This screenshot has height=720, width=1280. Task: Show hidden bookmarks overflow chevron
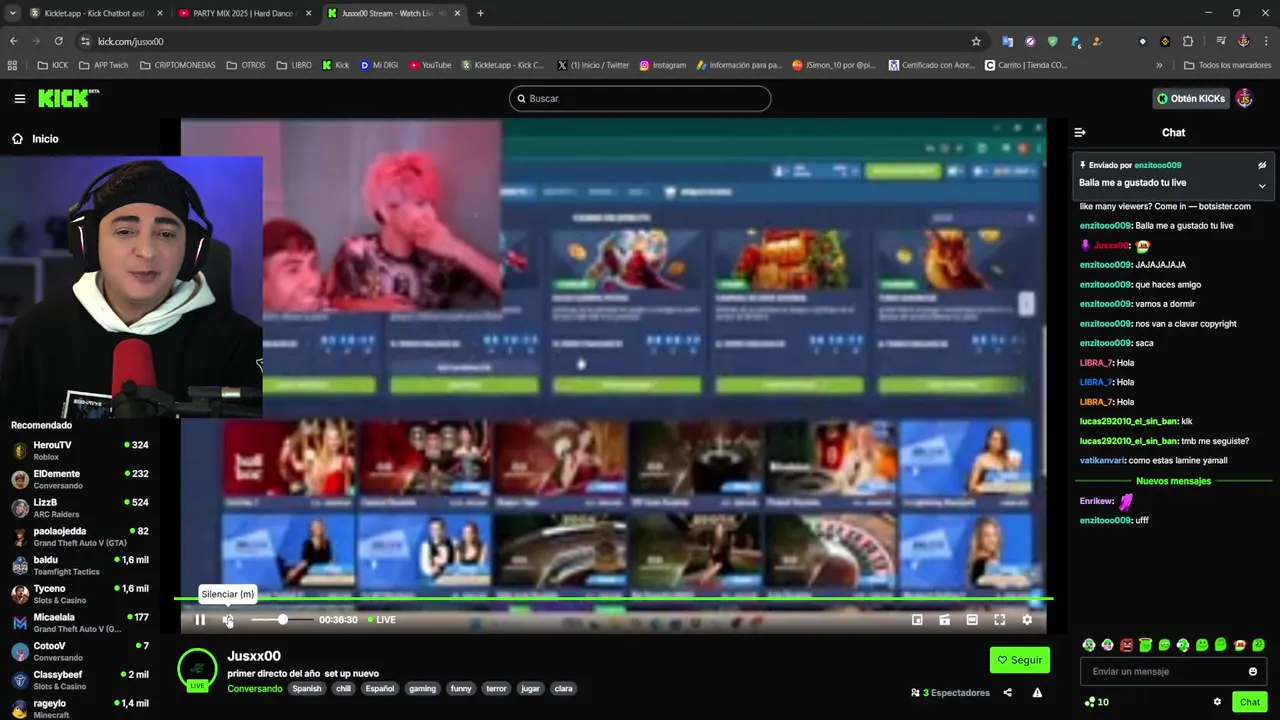1159,65
